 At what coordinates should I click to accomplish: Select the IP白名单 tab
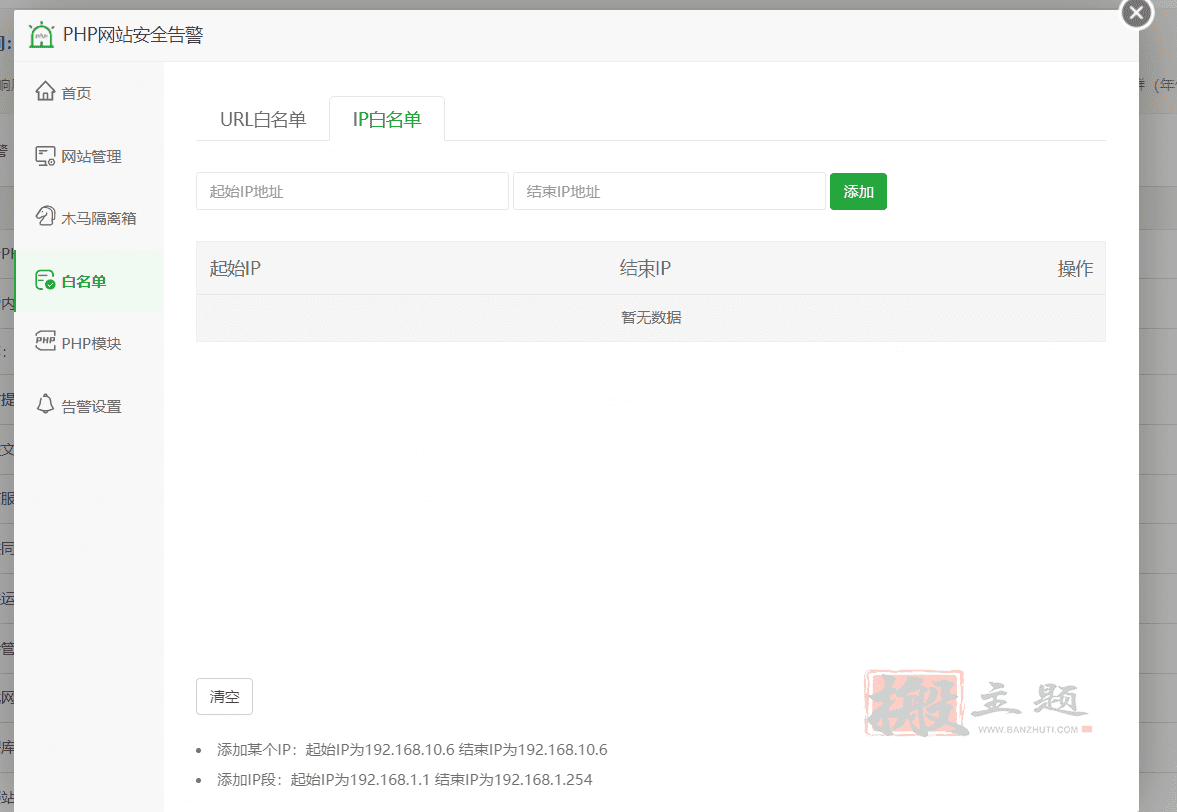[x=387, y=119]
